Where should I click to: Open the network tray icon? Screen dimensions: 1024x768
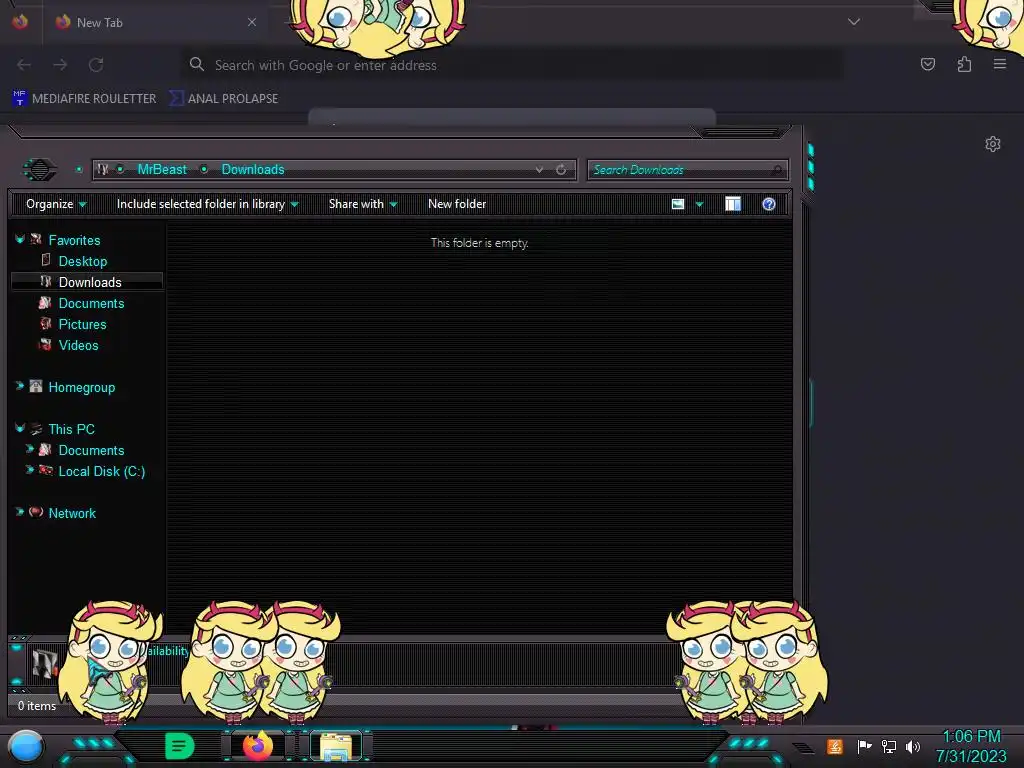pyautogui.click(x=889, y=746)
